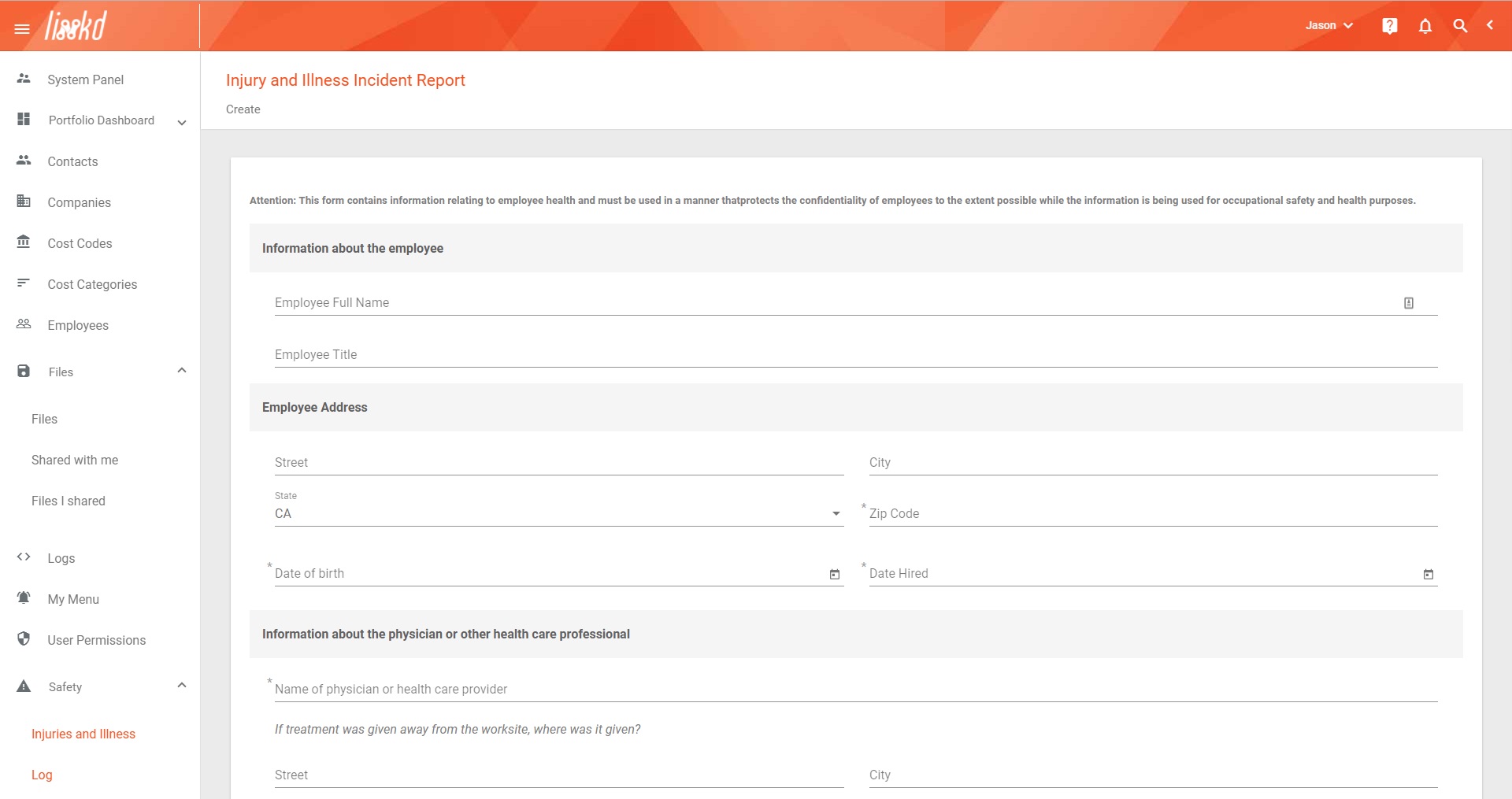Screen dimensions: 1512x799
Task: Click the help question mark icon
Action: point(1390,26)
